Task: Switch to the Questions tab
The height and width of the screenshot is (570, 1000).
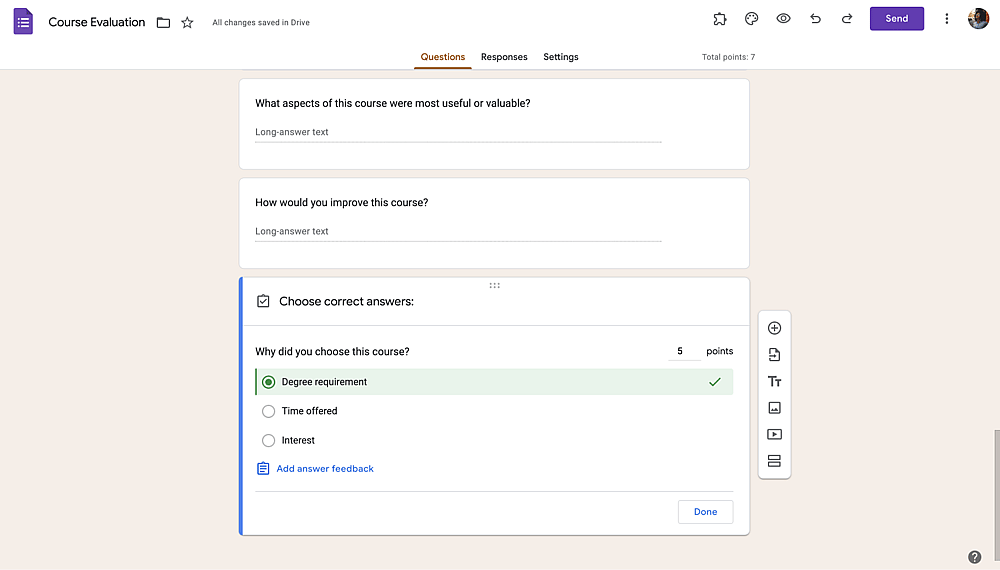Action: [443, 57]
